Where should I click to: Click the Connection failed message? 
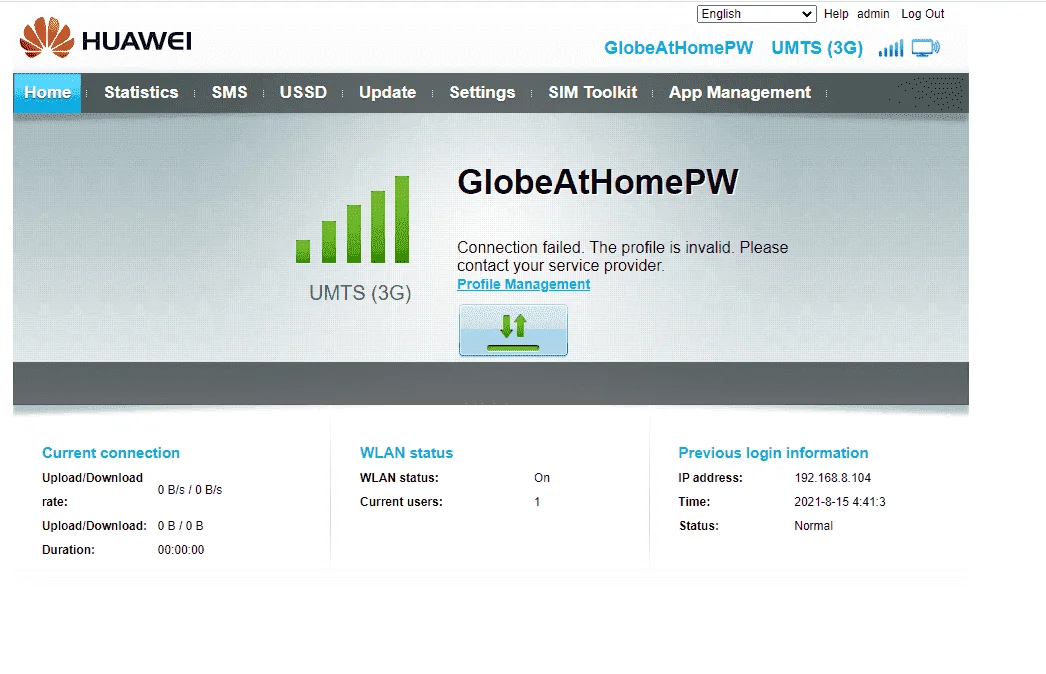click(x=622, y=256)
